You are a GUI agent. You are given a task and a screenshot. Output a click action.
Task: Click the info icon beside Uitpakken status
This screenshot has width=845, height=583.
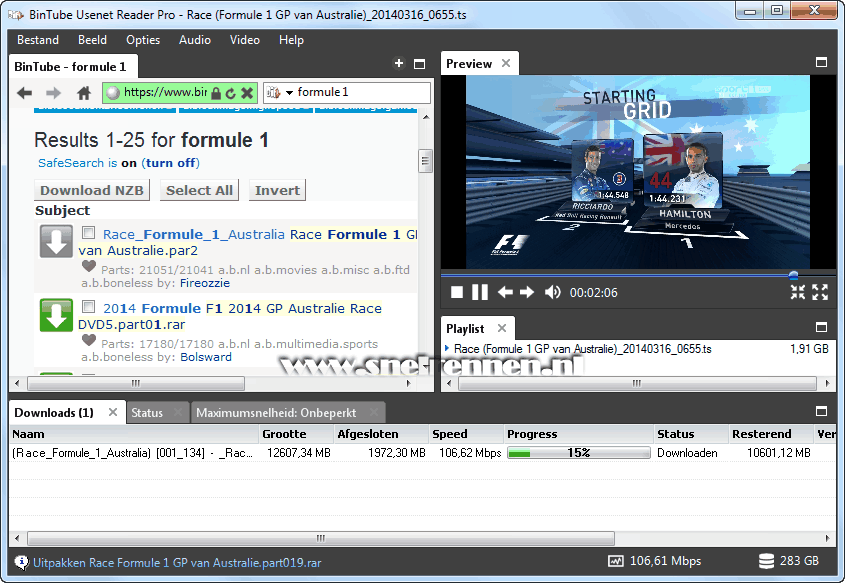coord(21,563)
